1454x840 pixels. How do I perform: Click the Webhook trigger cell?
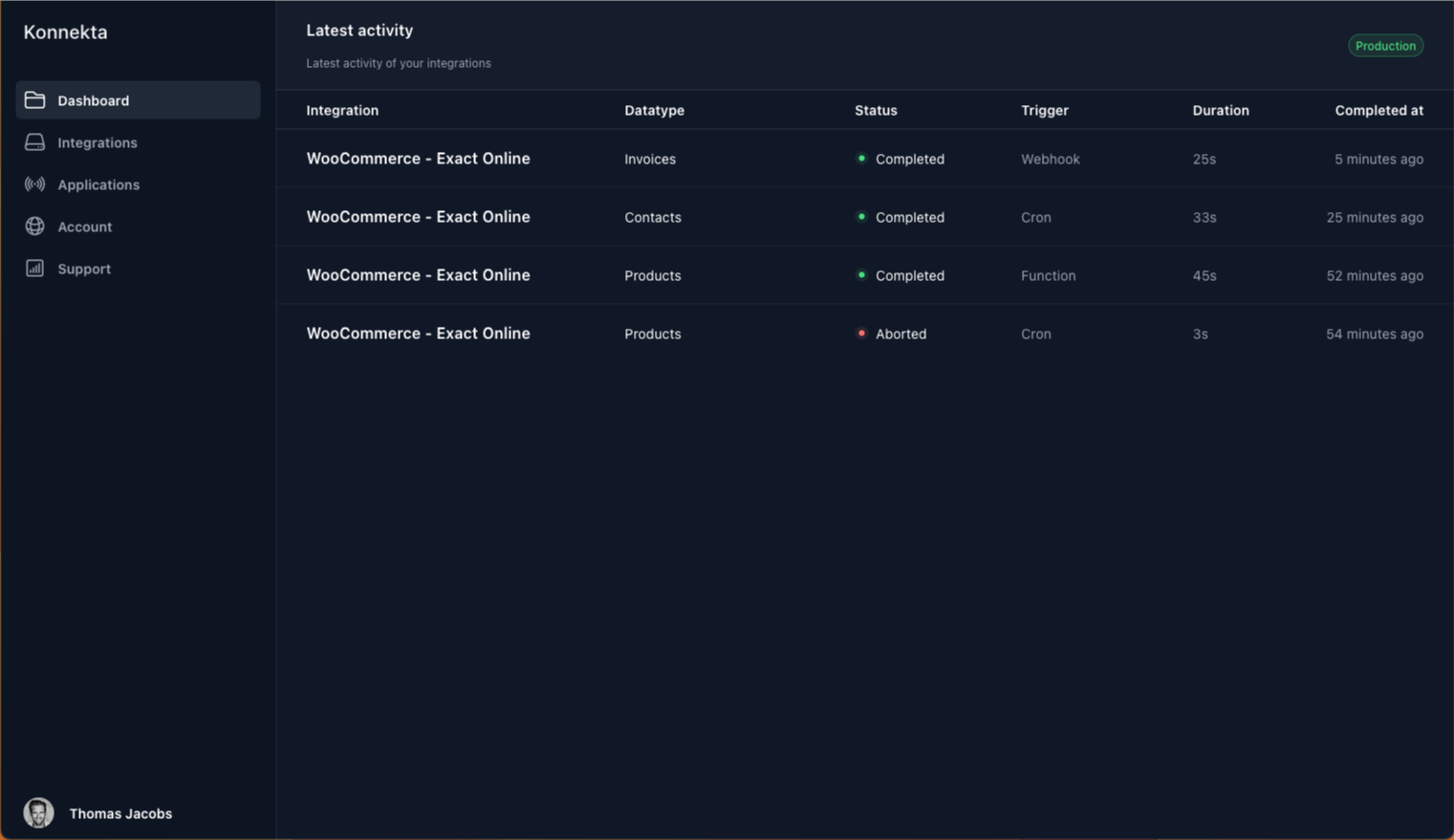coord(1050,159)
